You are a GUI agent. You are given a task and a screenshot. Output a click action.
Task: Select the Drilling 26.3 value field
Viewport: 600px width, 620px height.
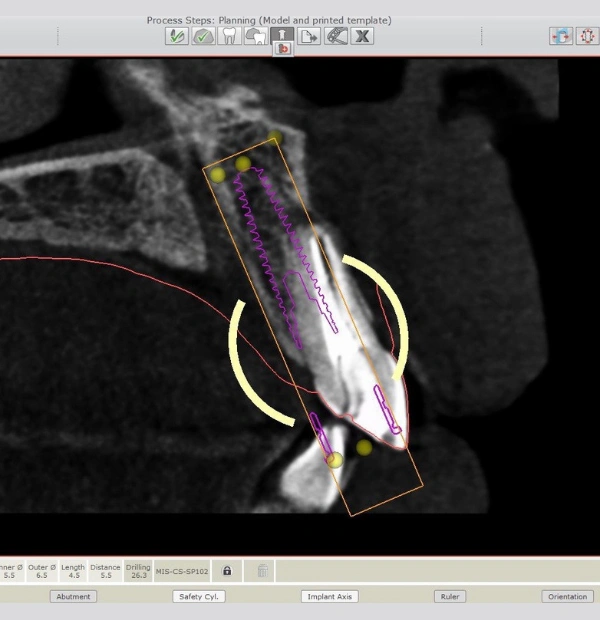[138, 571]
